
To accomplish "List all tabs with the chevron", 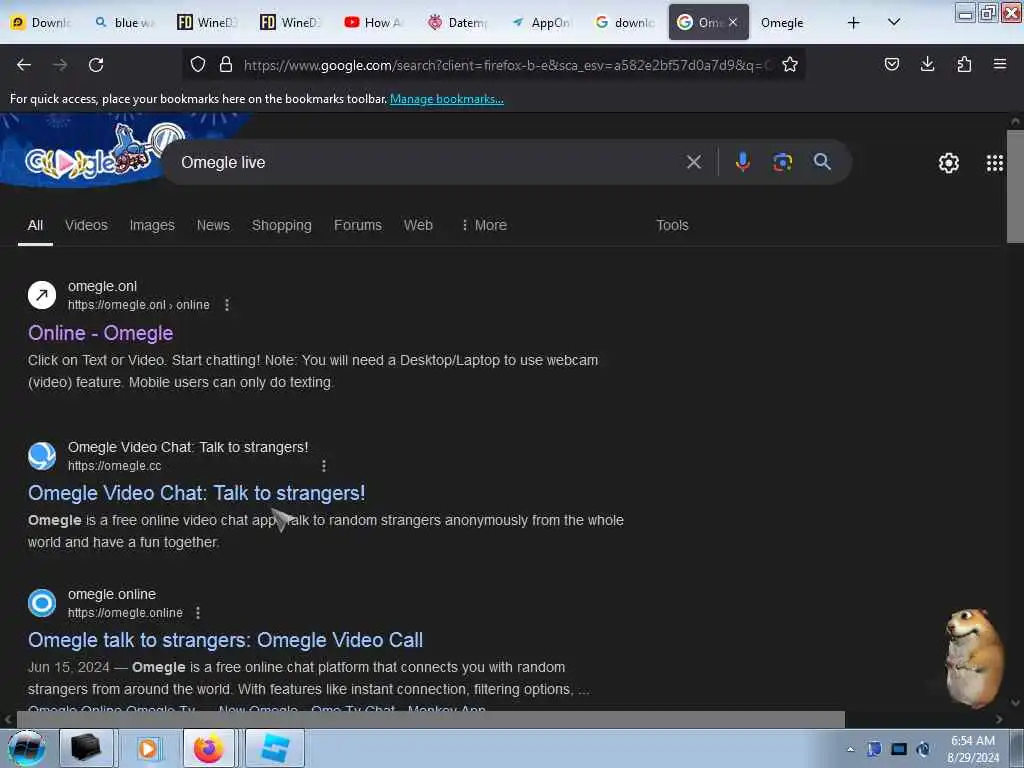I will [x=894, y=23].
